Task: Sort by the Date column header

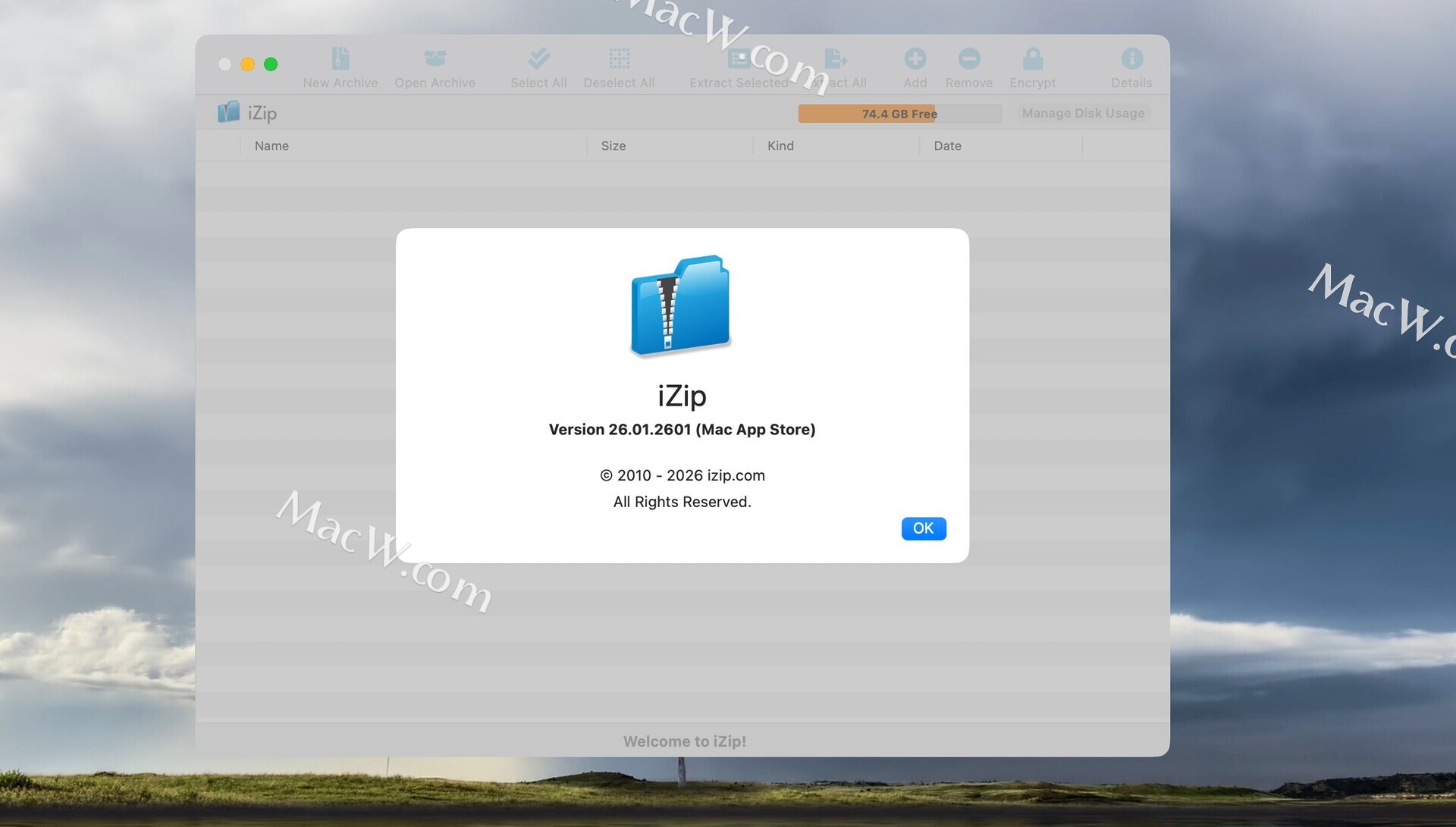Action: pos(947,146)
